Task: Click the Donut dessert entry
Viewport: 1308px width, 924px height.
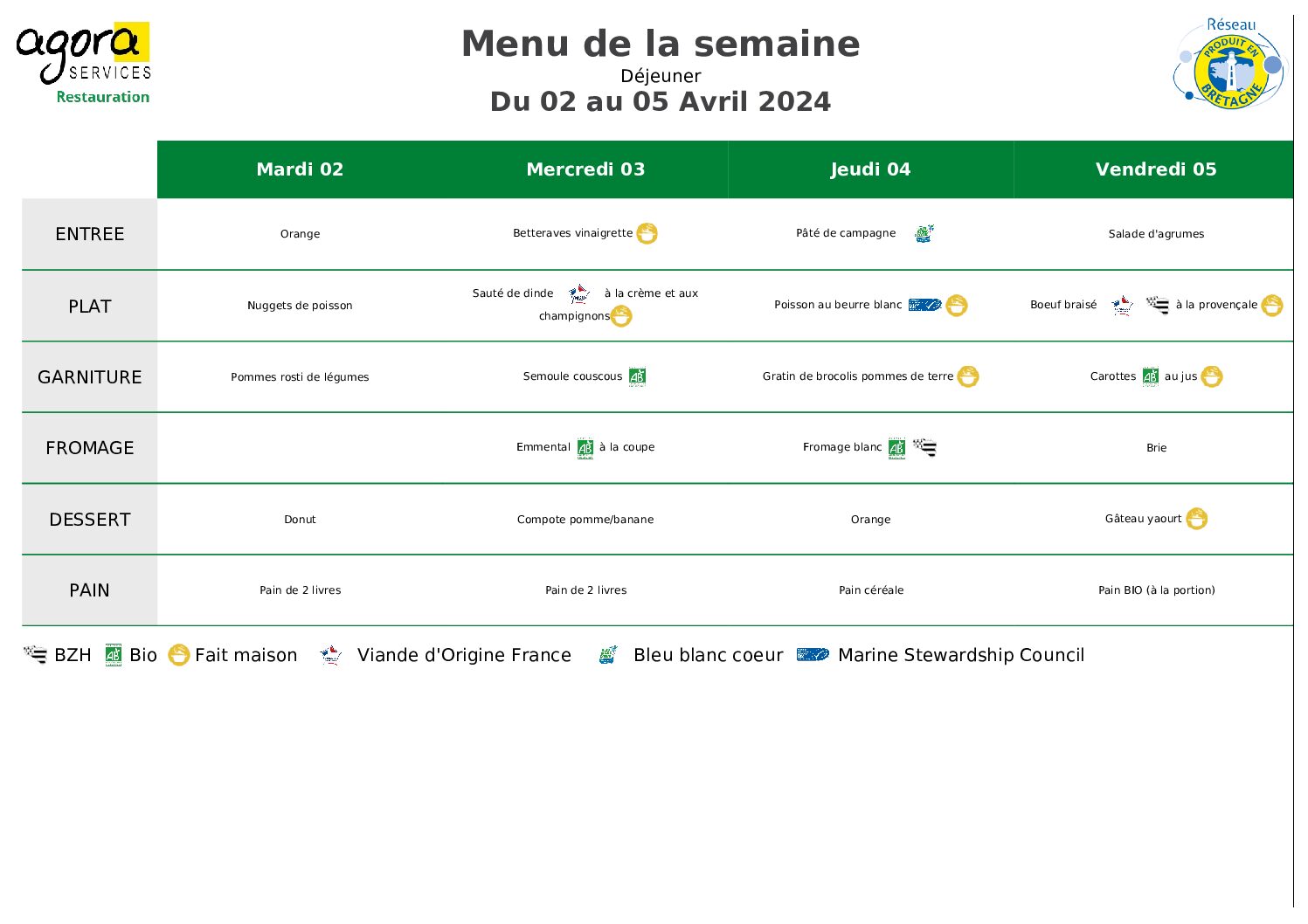Action: pos(300,520)
